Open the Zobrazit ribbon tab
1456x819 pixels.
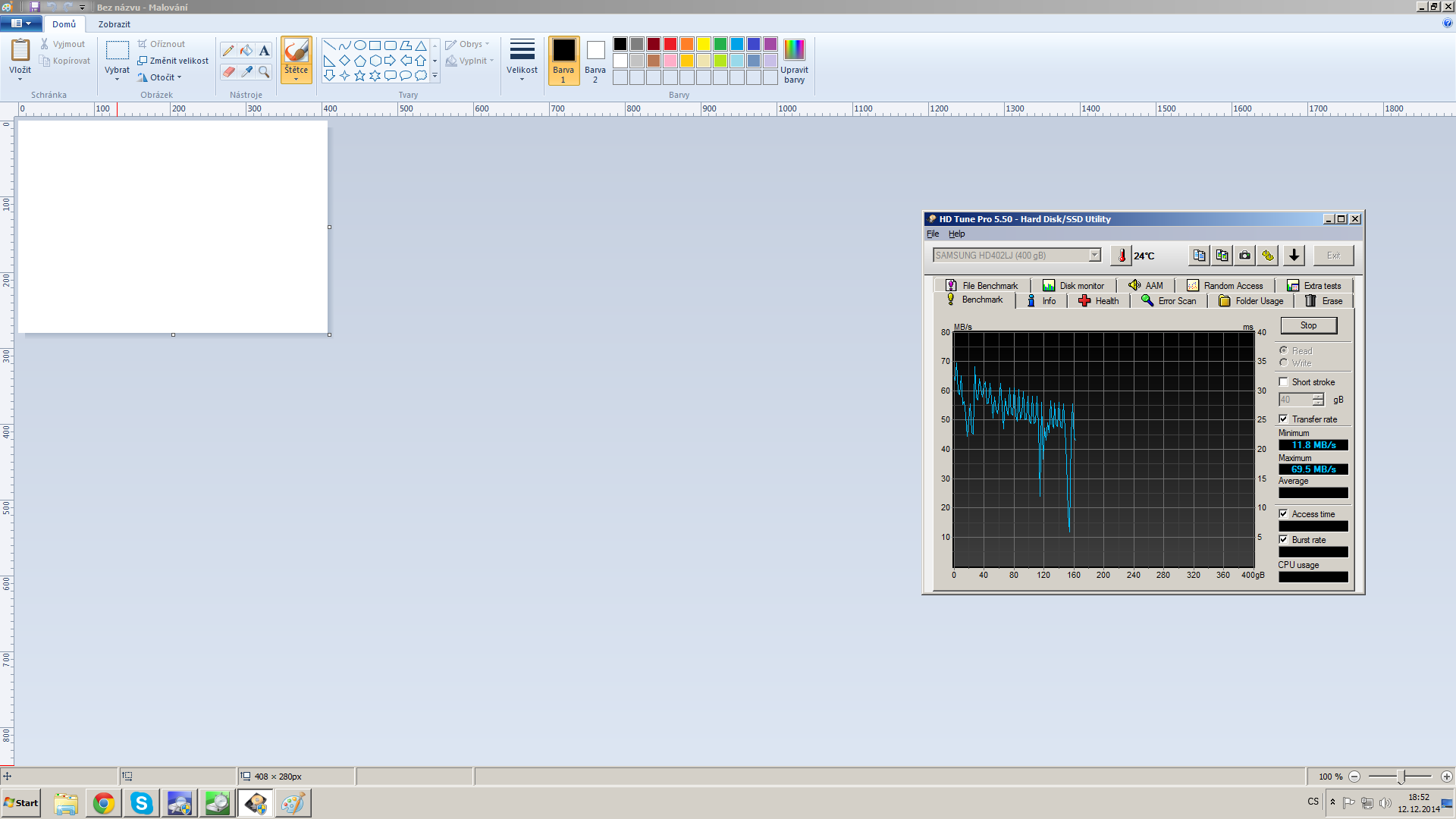click(x=115, y=24)
